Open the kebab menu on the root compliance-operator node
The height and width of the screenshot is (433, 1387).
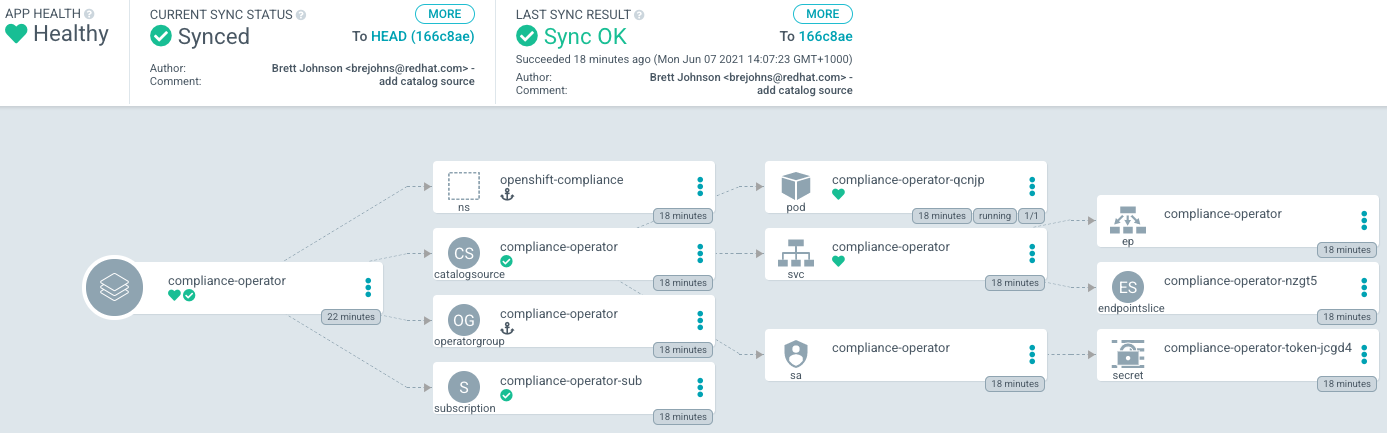(x=368, y=287)
